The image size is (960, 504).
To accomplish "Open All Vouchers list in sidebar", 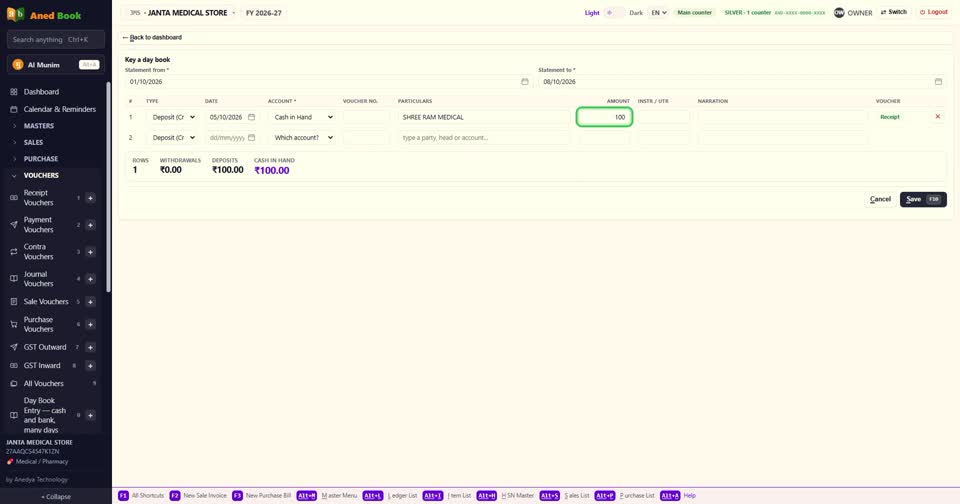I will (43, 383).
